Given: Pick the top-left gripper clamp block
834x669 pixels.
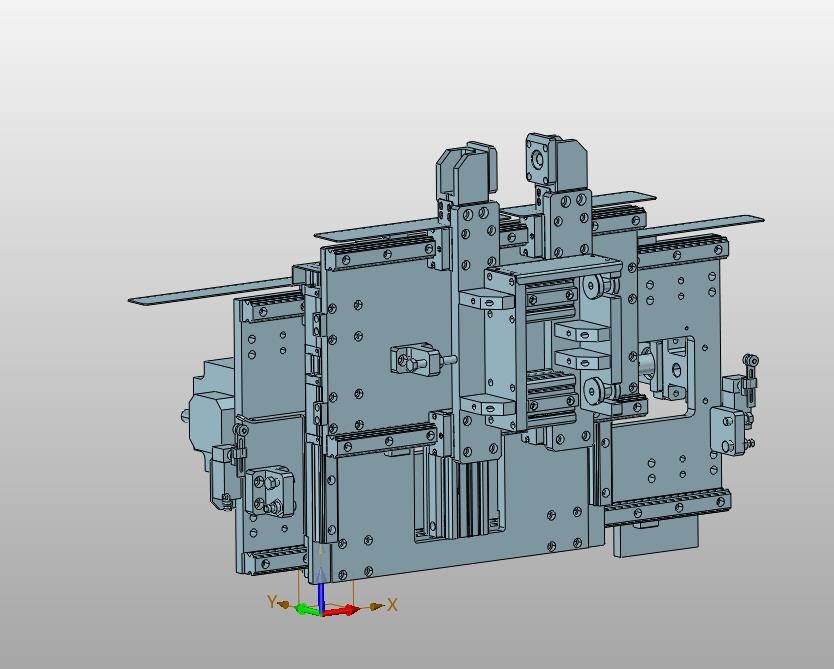Looking at the screenshot, I should pyautogui.click(x=466, y=172).
